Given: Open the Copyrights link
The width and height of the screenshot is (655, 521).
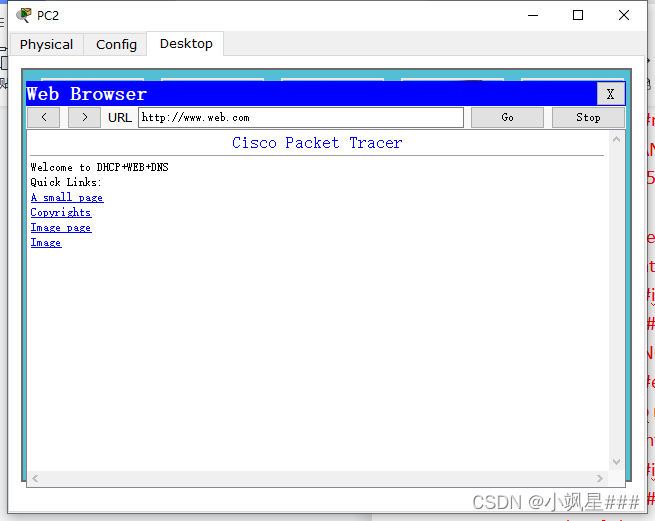Looking at the screenshot, I should coord(61,212).
